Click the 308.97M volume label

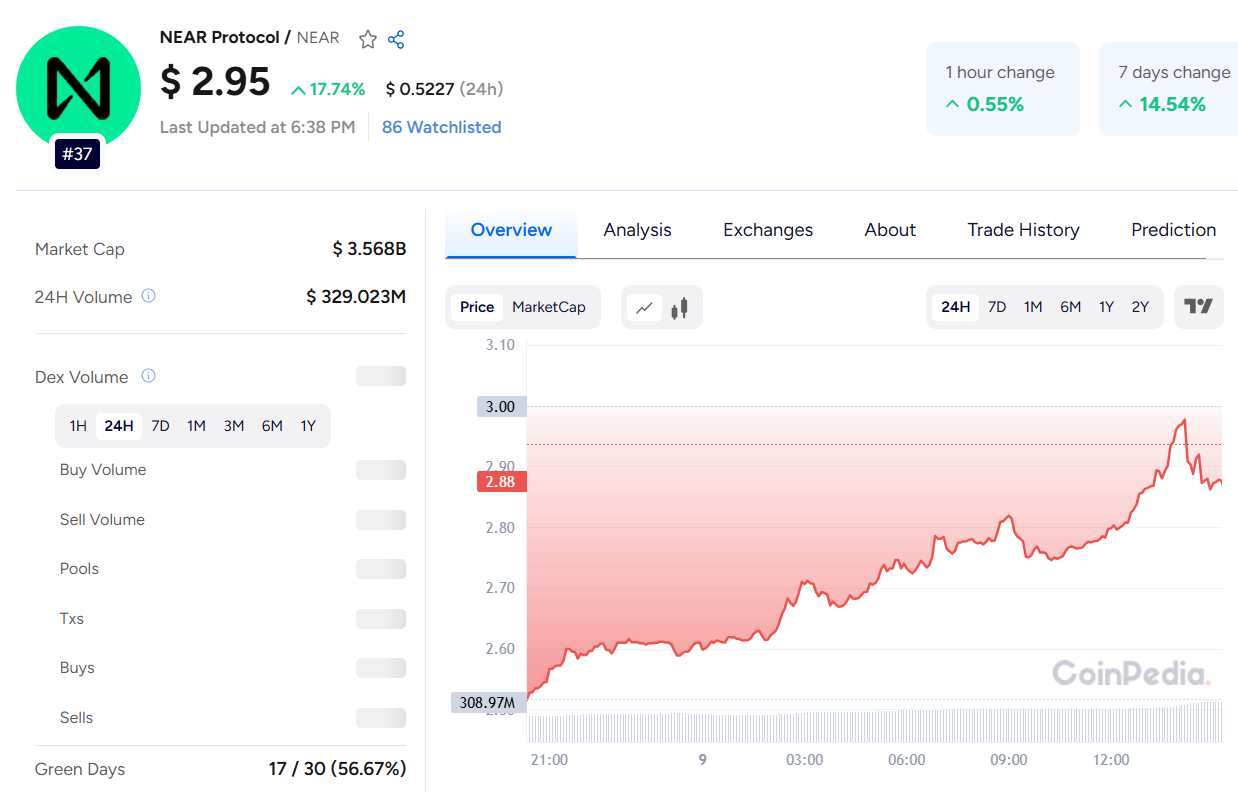[x=487, y=703]
